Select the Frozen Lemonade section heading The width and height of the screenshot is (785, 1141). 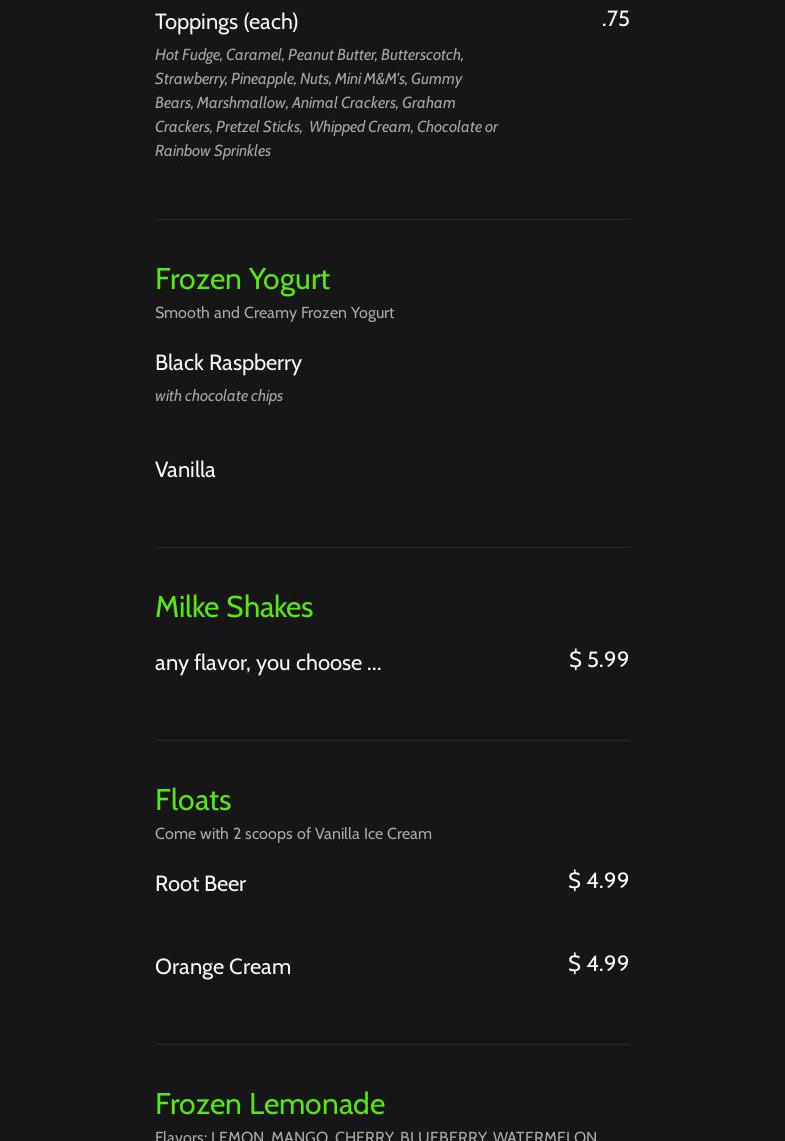pyautogui.click(x=270, y=1103)
